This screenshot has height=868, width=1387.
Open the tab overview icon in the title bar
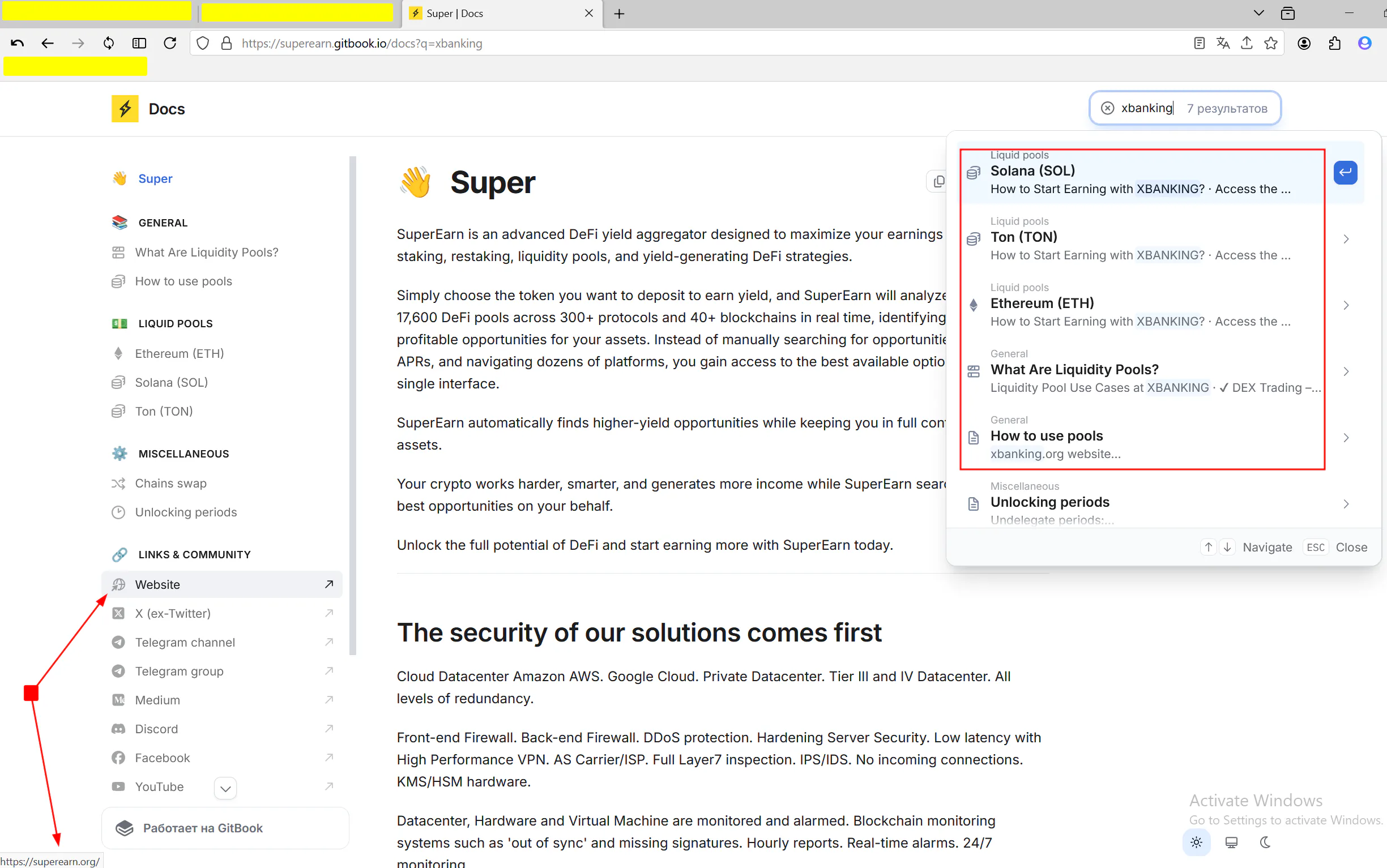(1288, 13)
